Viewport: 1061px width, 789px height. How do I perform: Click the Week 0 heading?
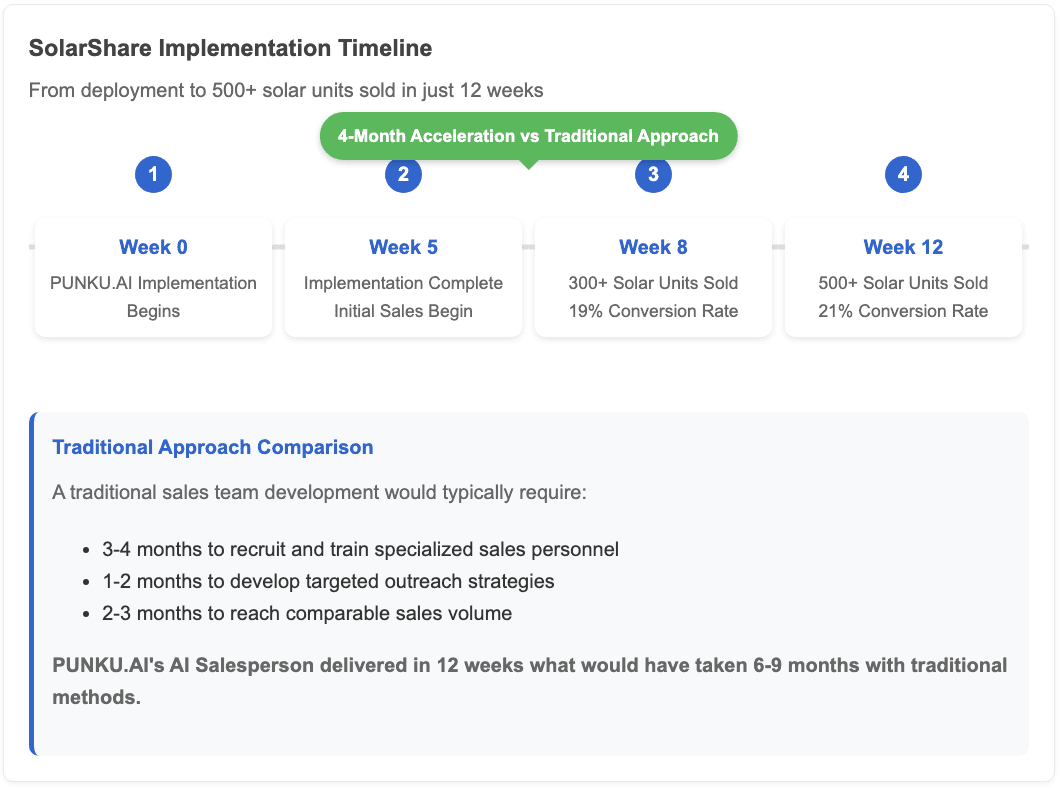(153, 247)
